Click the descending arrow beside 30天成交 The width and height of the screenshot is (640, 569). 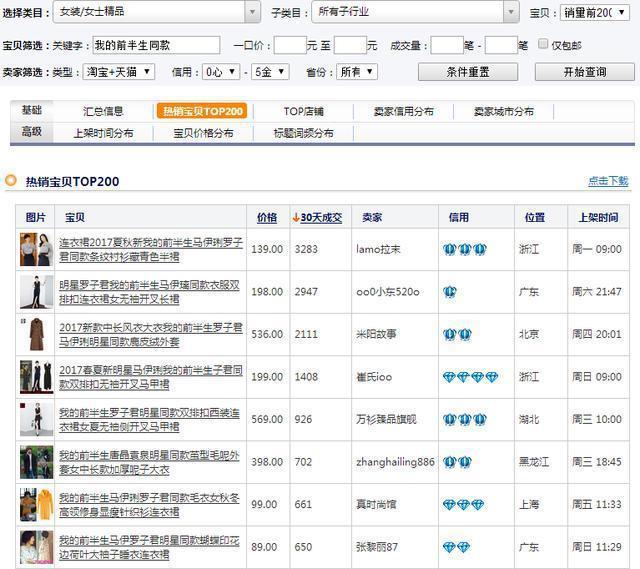pos(296,217)
